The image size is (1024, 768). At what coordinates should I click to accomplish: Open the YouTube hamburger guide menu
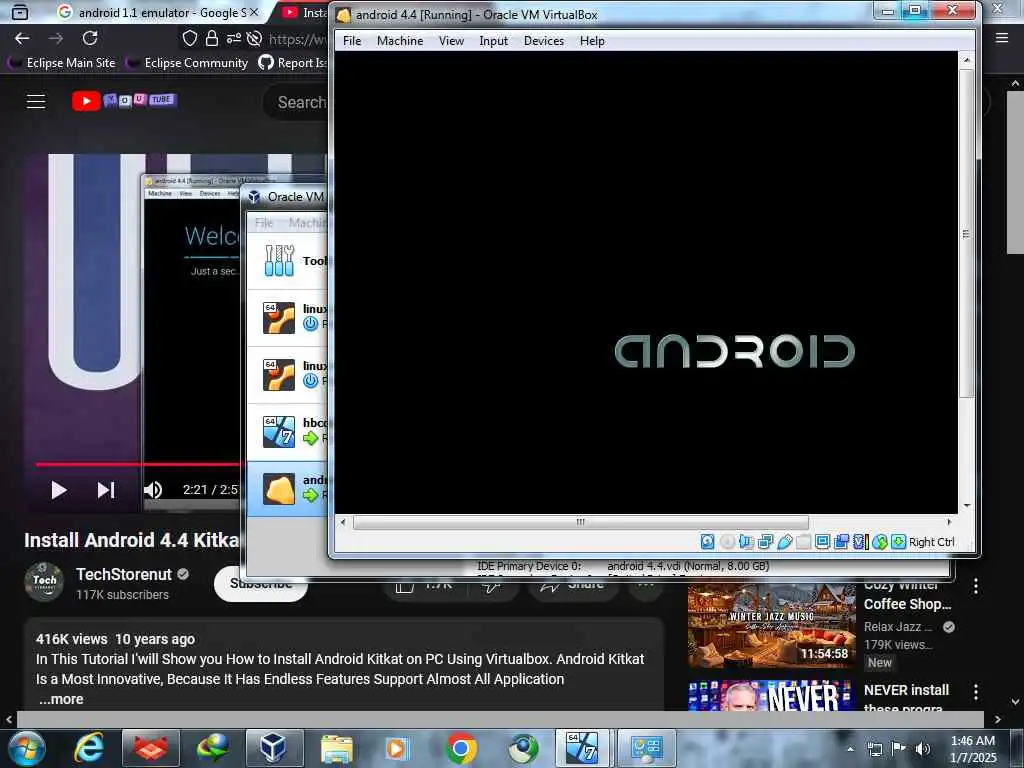(36, 101)
